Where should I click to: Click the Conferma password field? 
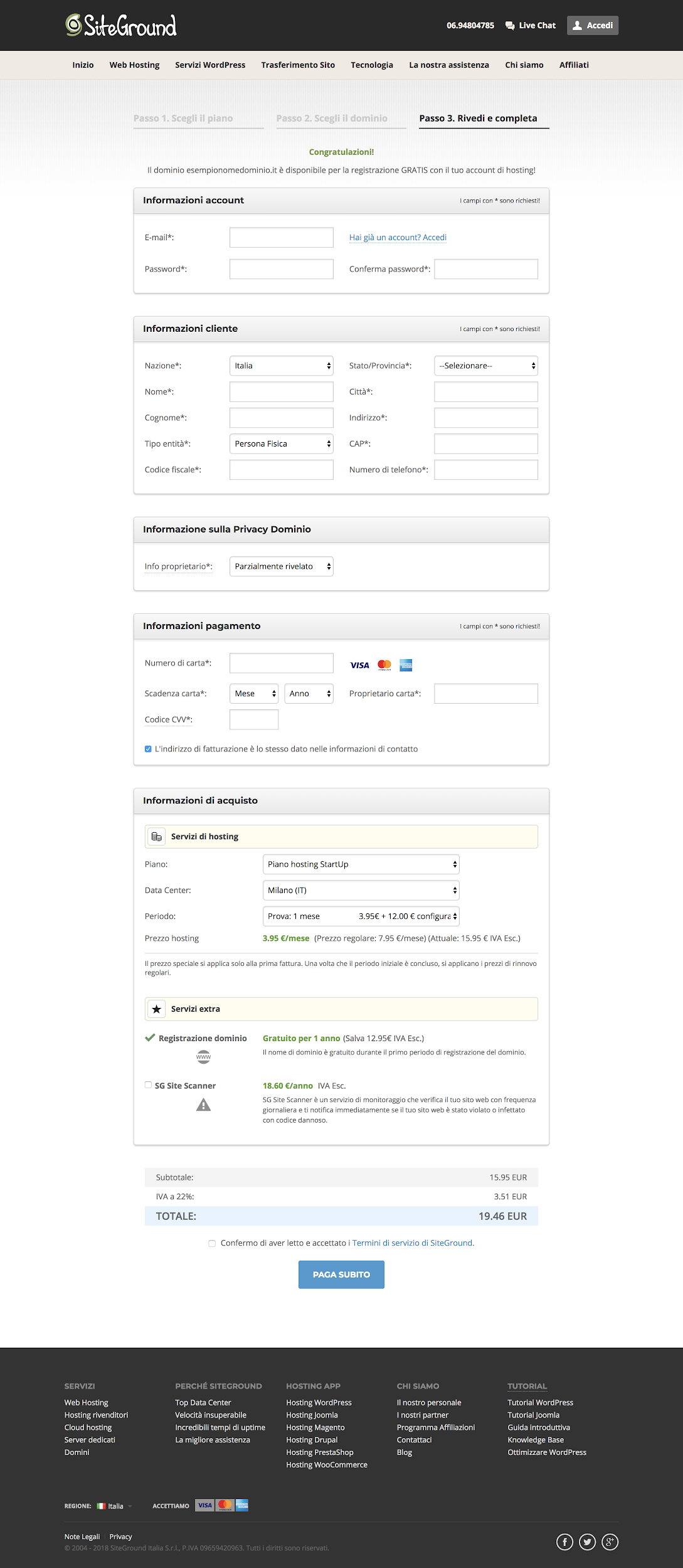click(486, 269)
